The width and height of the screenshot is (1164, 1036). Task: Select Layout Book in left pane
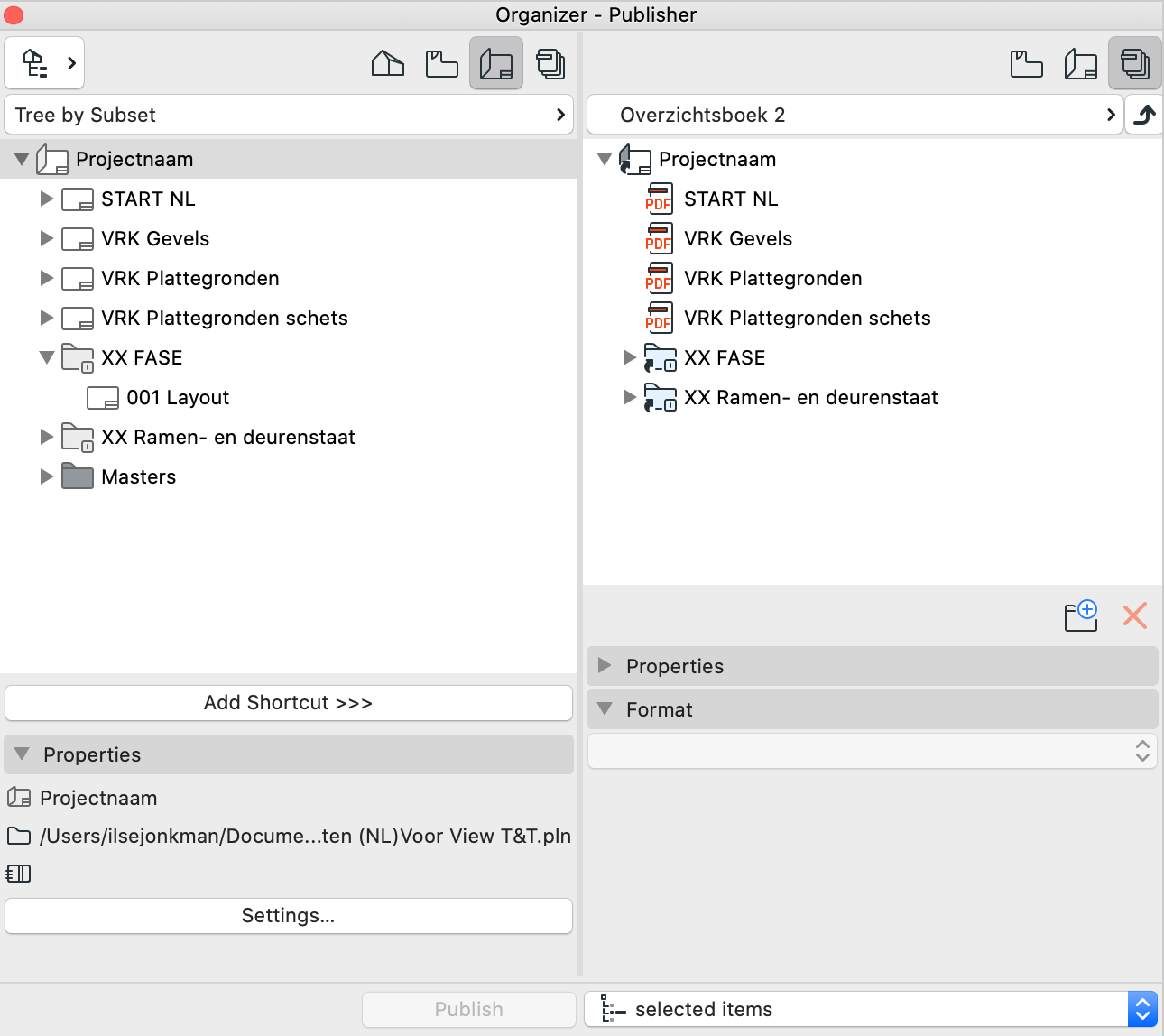coord(496,63)
